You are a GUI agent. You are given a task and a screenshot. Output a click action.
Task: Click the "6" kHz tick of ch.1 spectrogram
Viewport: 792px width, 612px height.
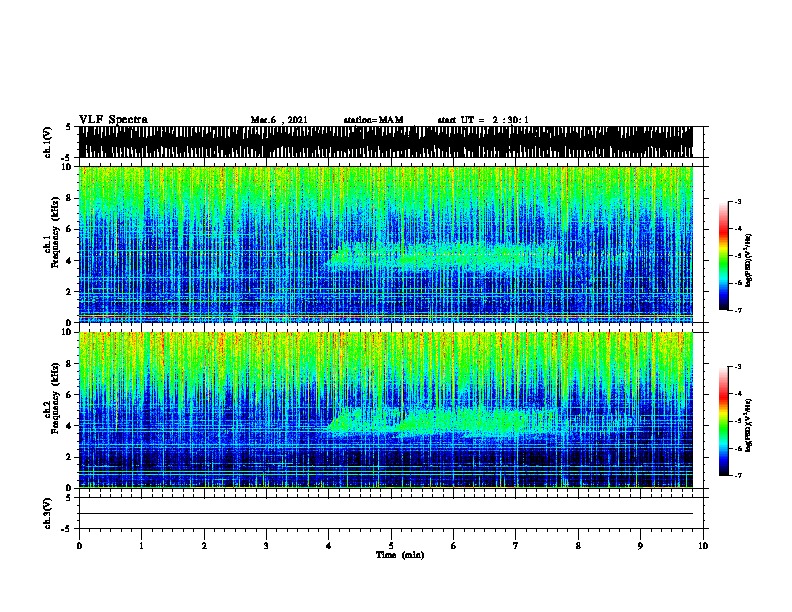click(x=69, y=229)
